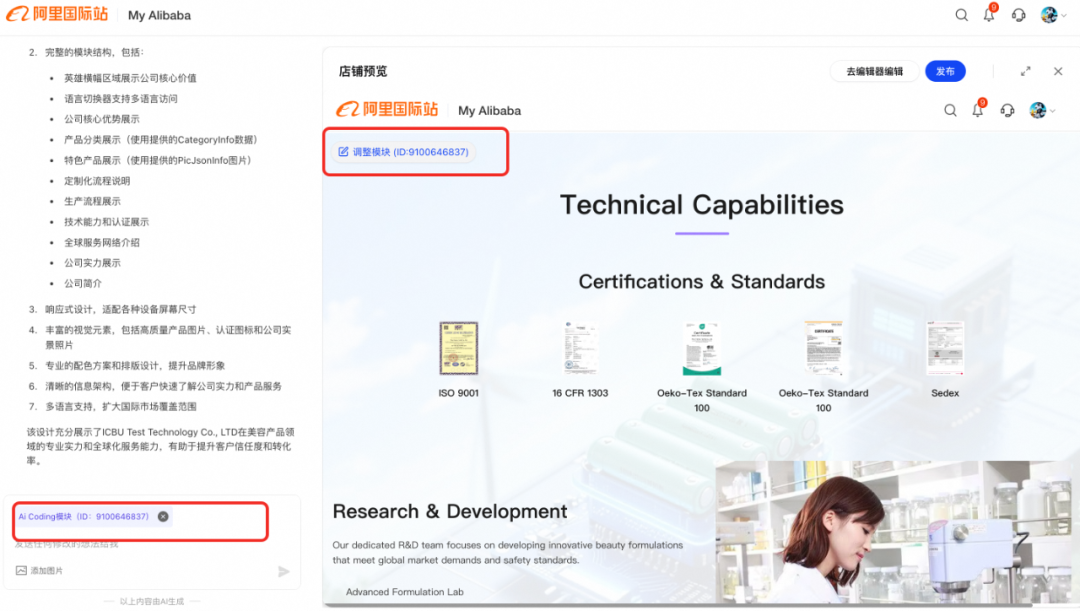Click 语言切换器支持多语言访问 list item
This screenshot has width=1080, height=611.
(121, 99)
